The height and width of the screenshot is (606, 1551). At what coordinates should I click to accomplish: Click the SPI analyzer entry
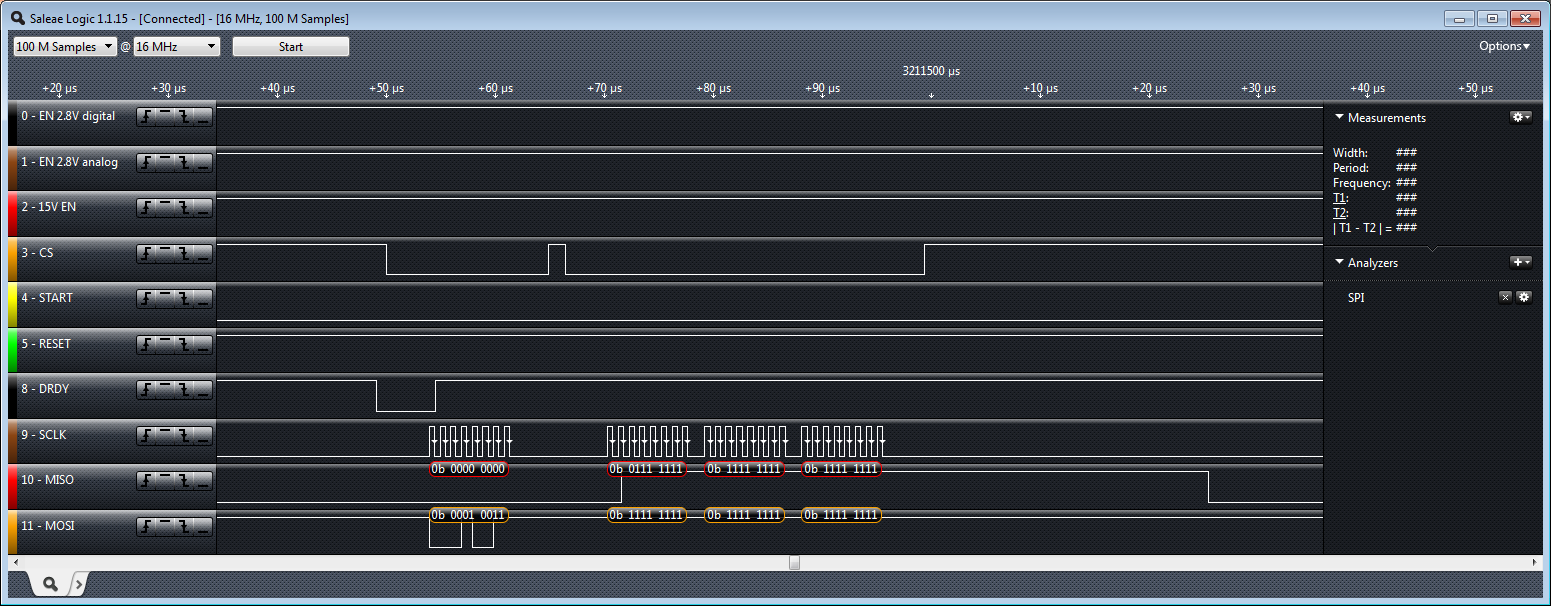pos(1358,297)
